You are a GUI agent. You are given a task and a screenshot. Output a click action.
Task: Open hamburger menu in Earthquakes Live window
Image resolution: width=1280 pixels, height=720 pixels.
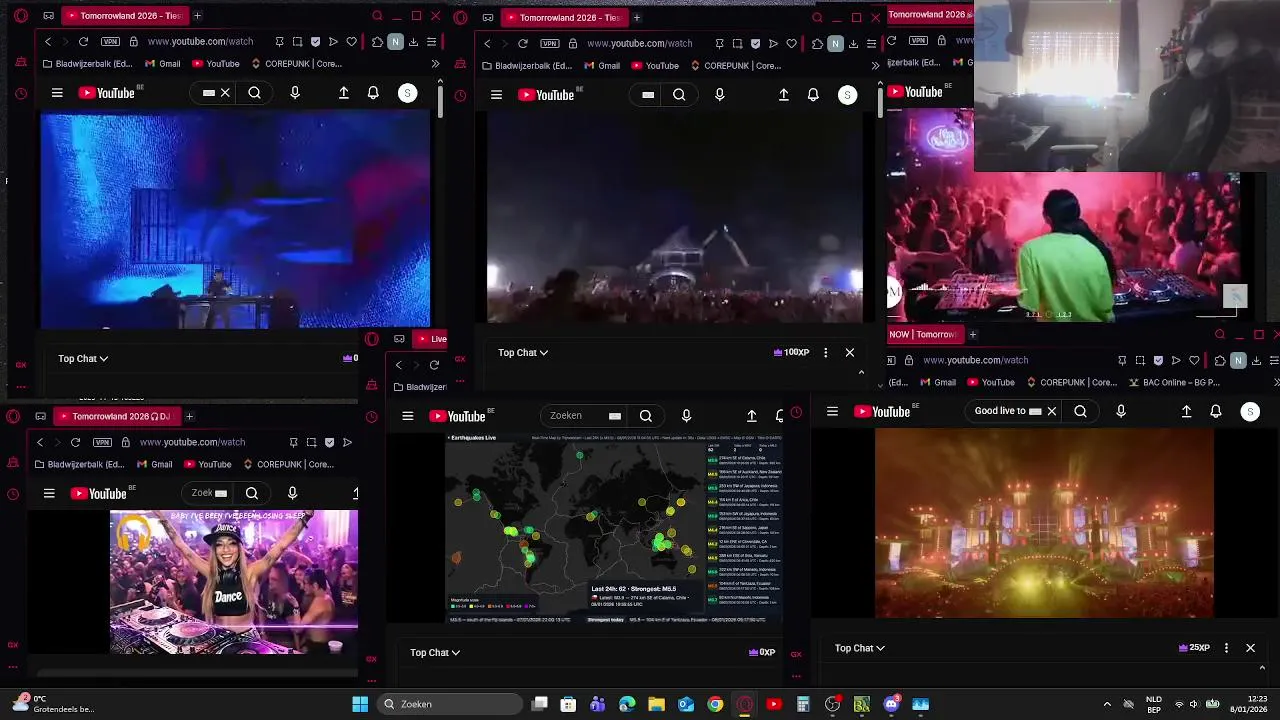(x=407, y=416)
